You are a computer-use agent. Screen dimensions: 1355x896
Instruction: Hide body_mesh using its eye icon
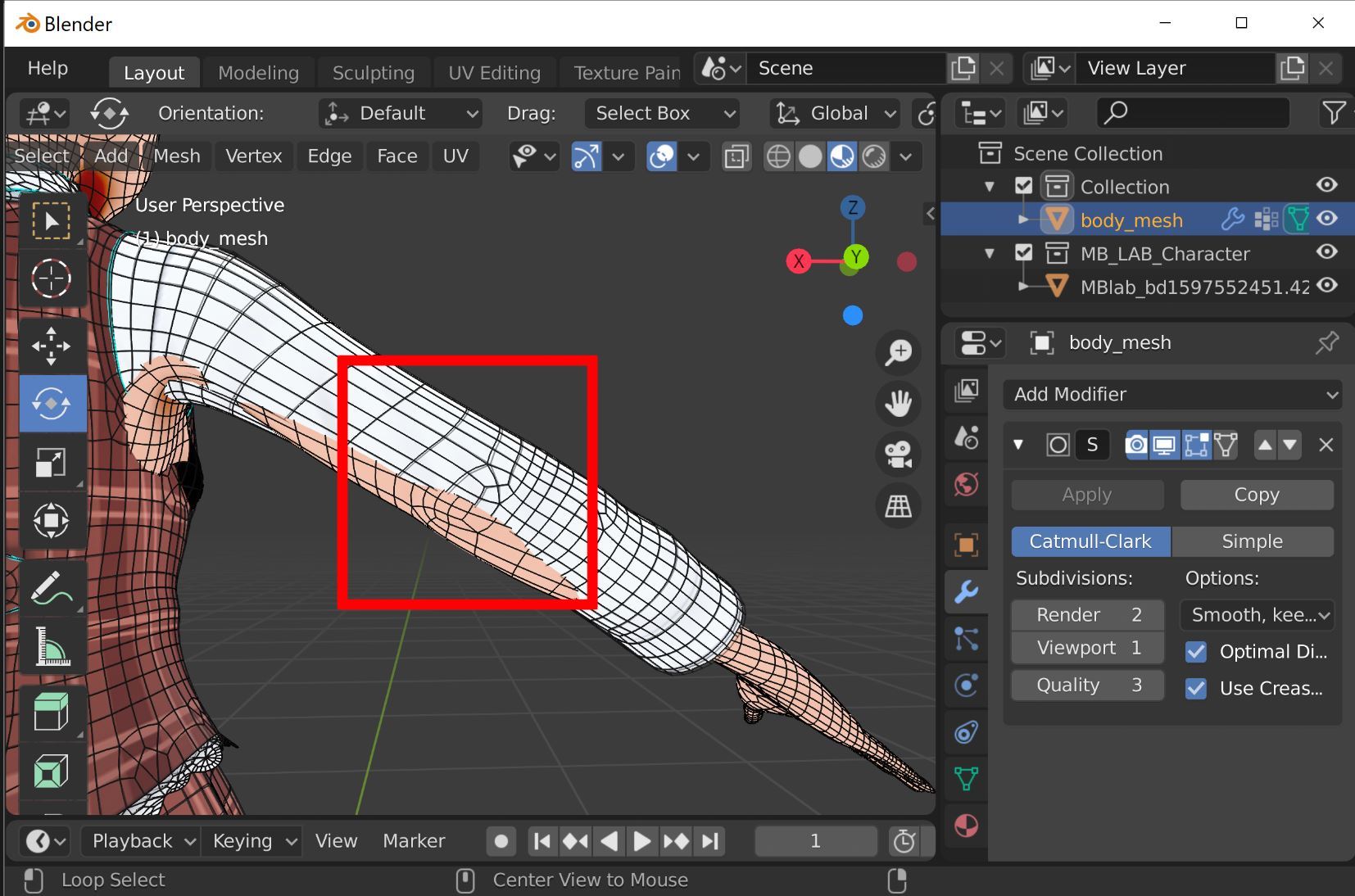1326,219
